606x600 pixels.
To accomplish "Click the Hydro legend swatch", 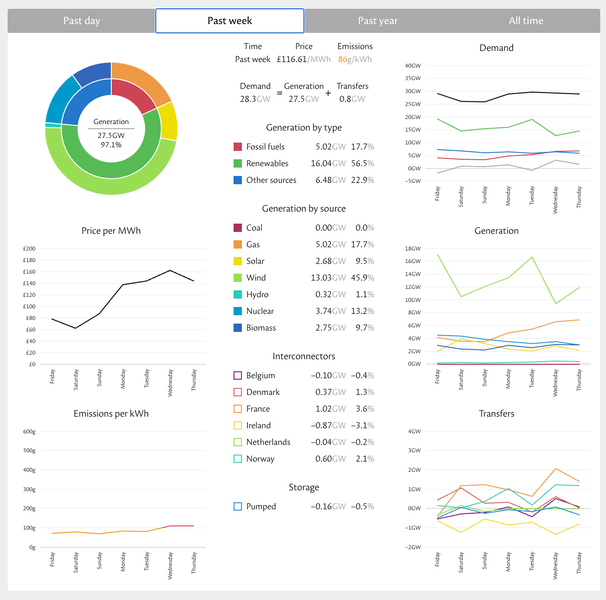I will [x=238, y=294].
